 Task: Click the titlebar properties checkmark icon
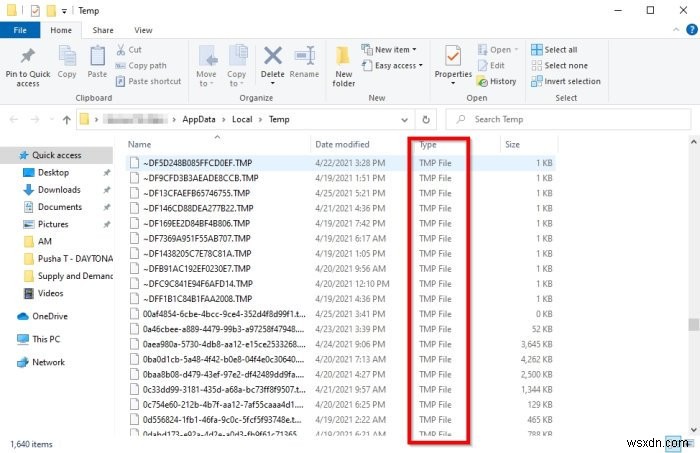pos(35,10)
